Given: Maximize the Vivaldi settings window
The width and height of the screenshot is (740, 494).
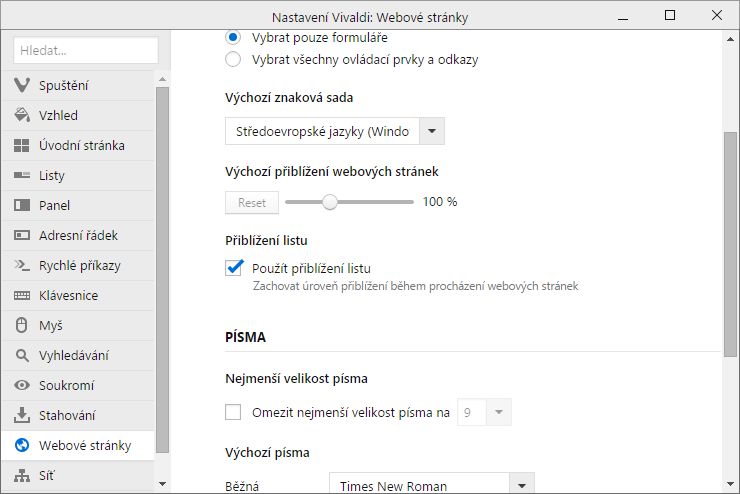Looking at the screenshot, I should [x=669, y=16].
